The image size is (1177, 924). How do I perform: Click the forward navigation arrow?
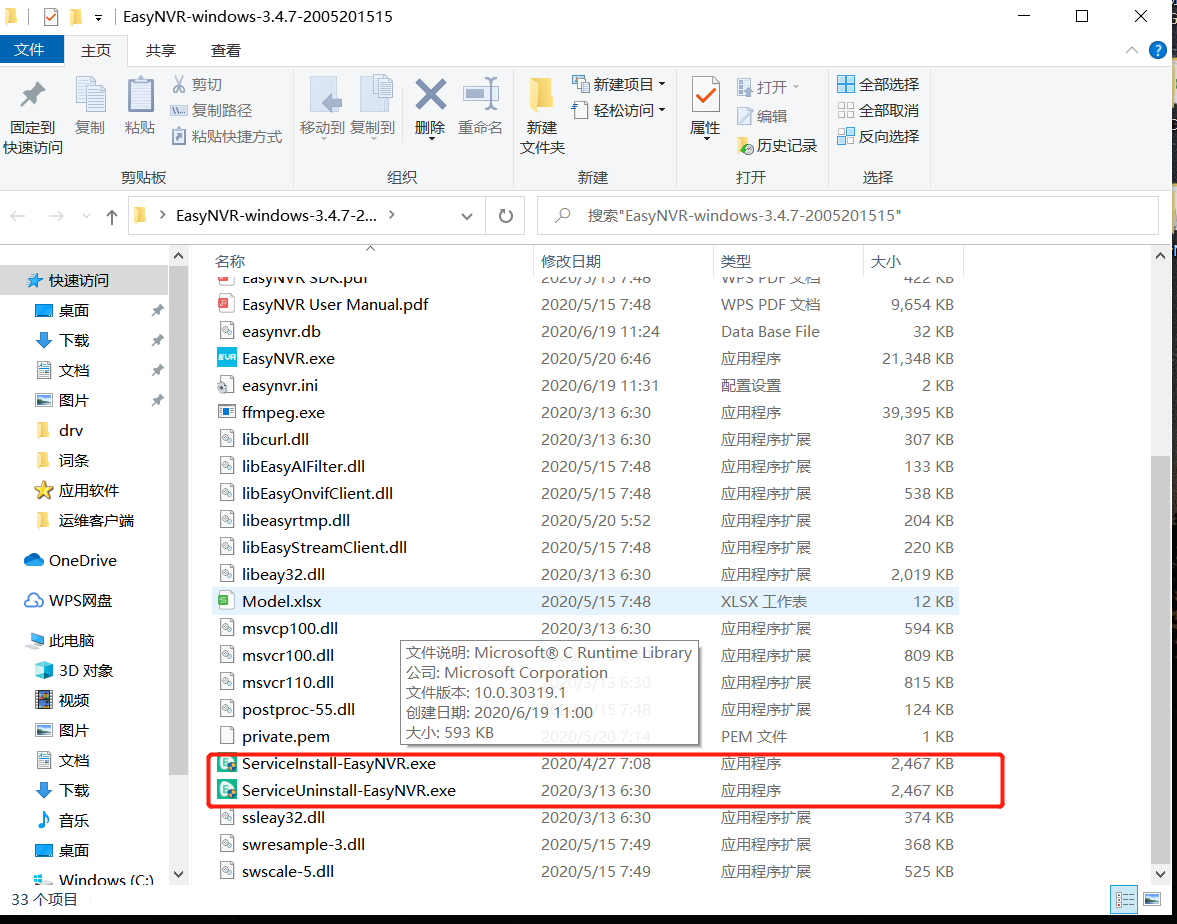(56, 216)
